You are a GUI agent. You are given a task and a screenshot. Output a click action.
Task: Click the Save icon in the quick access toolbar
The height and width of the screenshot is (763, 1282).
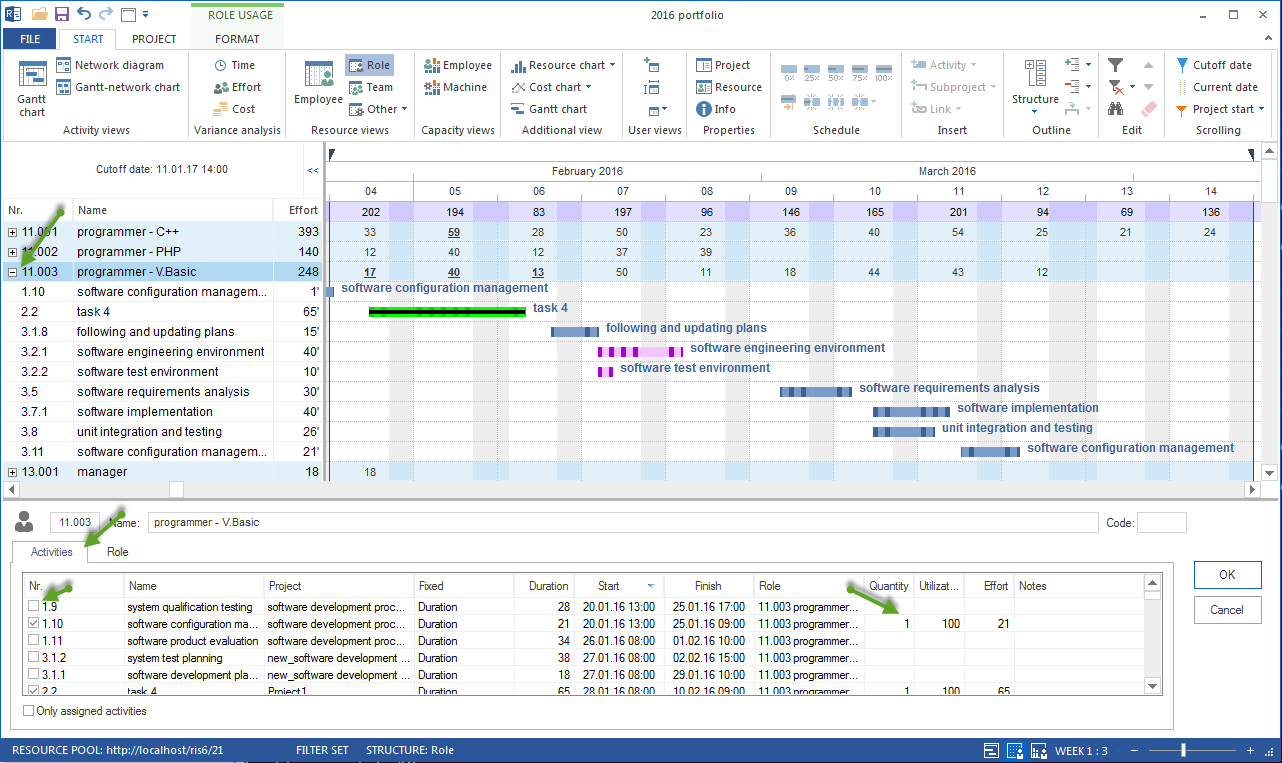pyautogui.click(x=62, y=14)
